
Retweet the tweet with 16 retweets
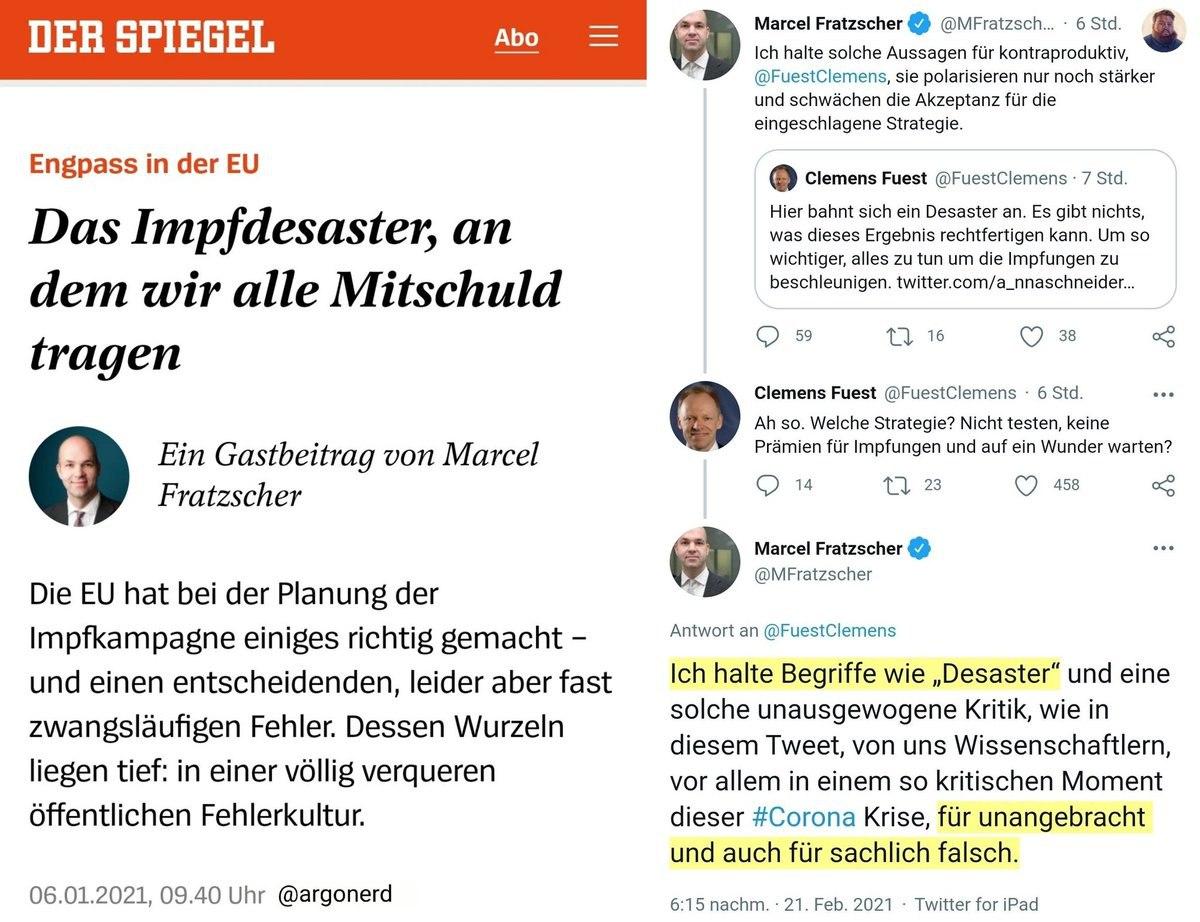coord(899,336)
